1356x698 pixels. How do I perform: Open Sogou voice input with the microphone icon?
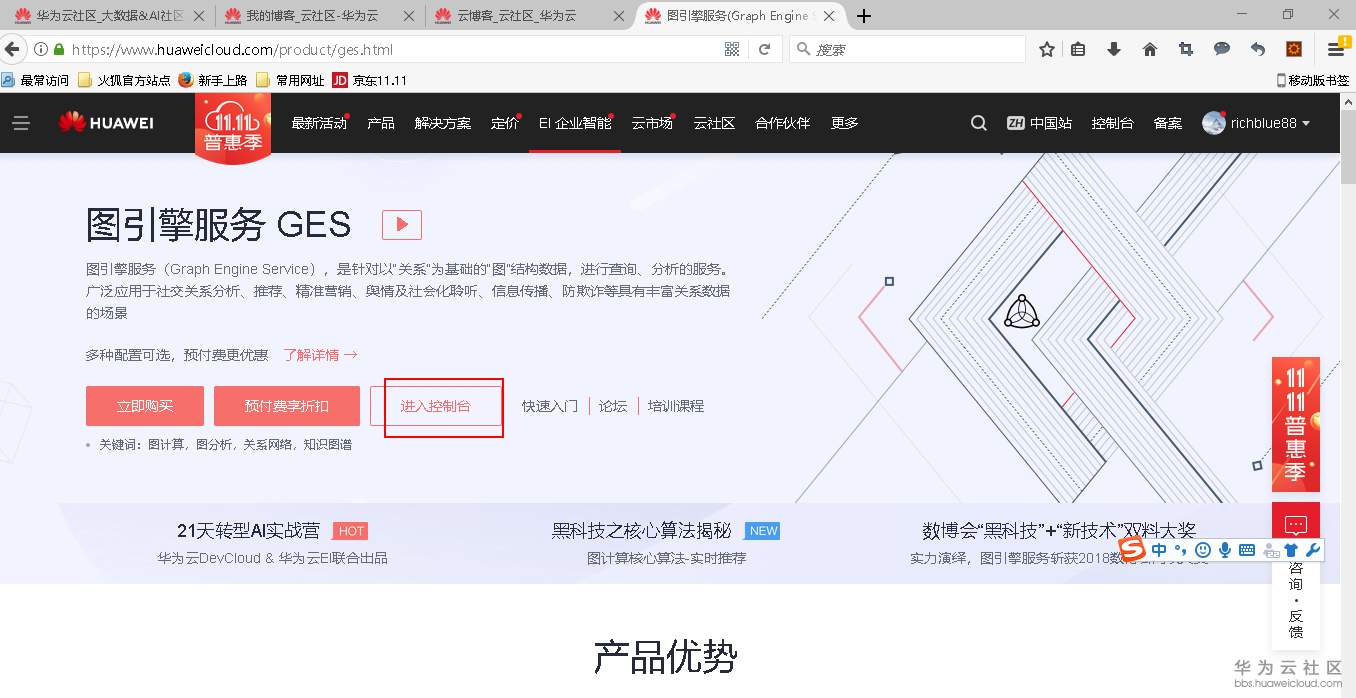coord(1225,550)
